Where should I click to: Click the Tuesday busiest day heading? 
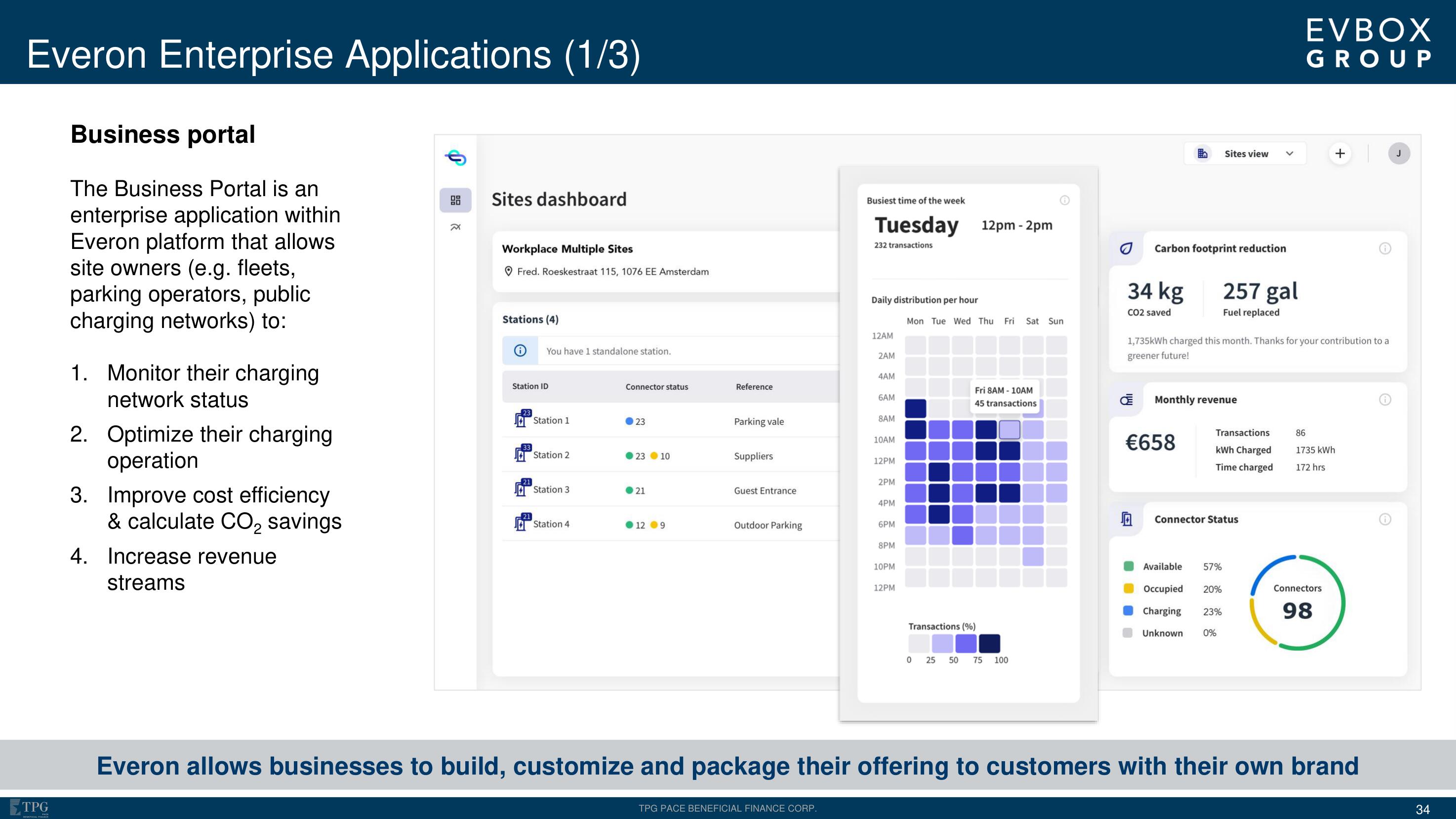point(916,225)
